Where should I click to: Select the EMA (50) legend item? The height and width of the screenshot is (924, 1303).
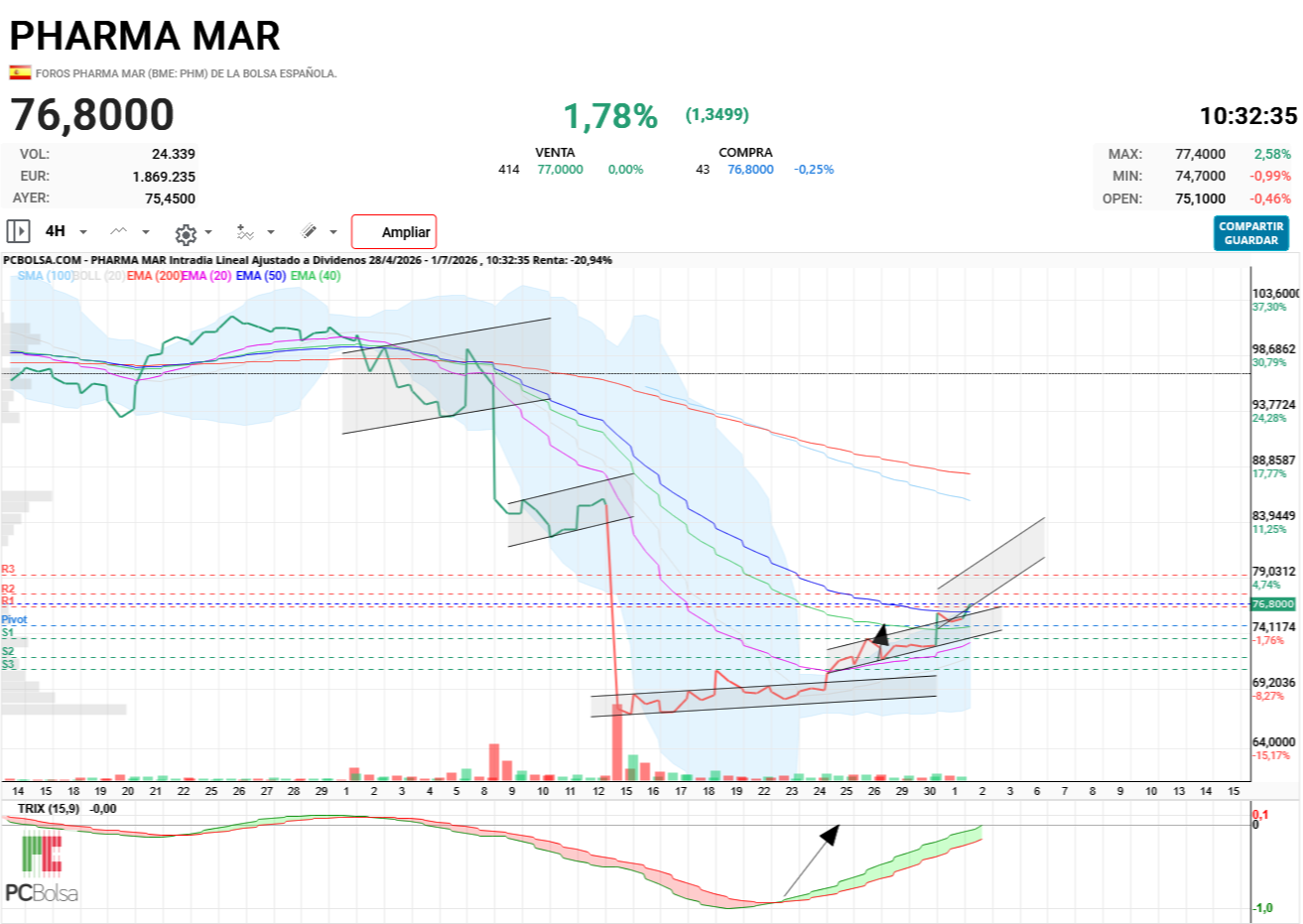pos(261,276)
